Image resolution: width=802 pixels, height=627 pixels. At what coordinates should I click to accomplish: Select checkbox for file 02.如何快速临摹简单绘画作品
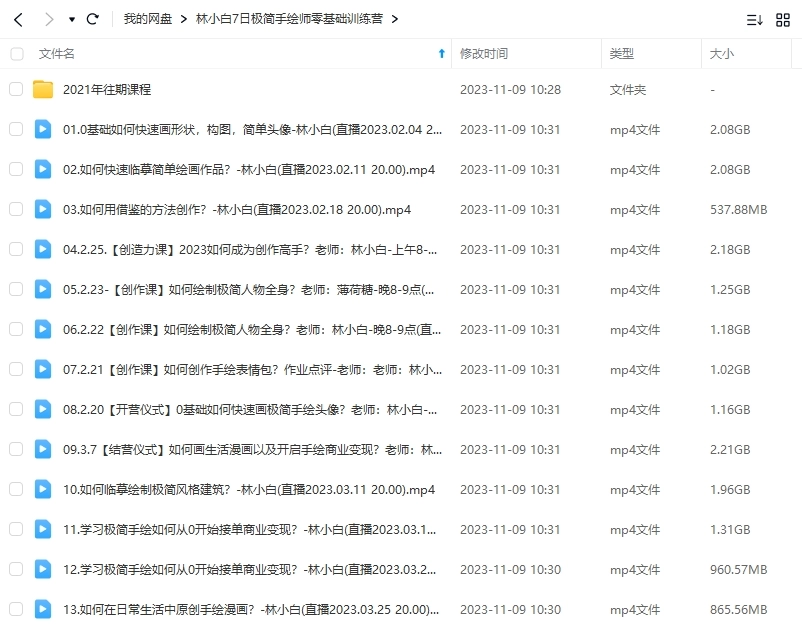[16, 169]
